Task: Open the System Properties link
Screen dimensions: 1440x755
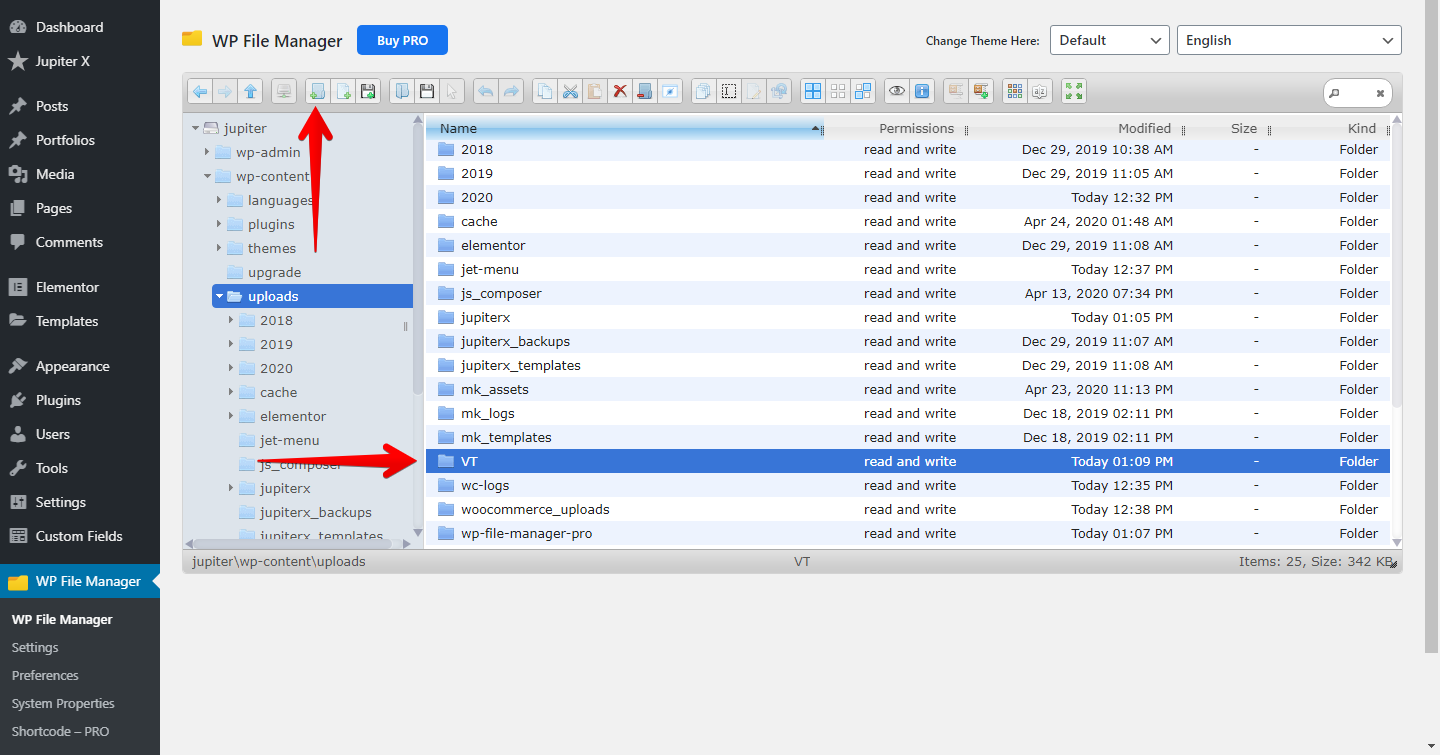Action: (x=63, y=703)
